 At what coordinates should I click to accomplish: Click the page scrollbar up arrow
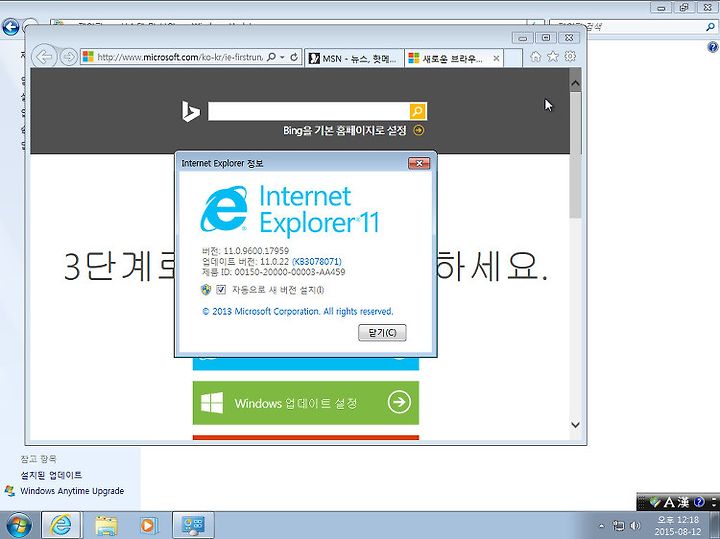click(575, 84)
